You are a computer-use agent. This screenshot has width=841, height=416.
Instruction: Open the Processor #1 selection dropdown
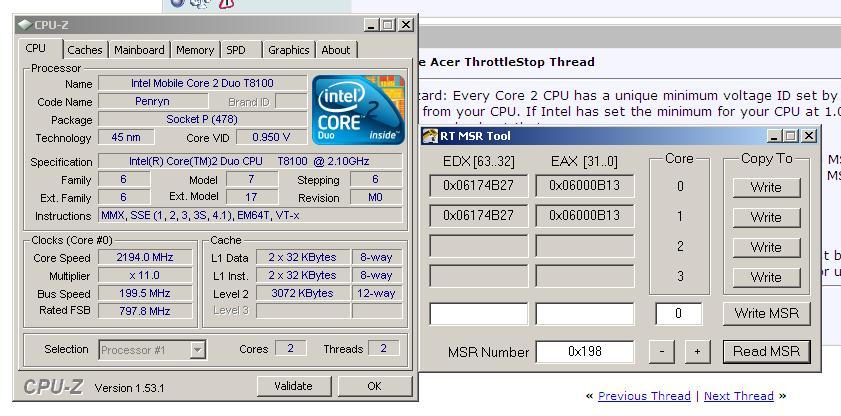pyautogui.click(x=152, y=350)
